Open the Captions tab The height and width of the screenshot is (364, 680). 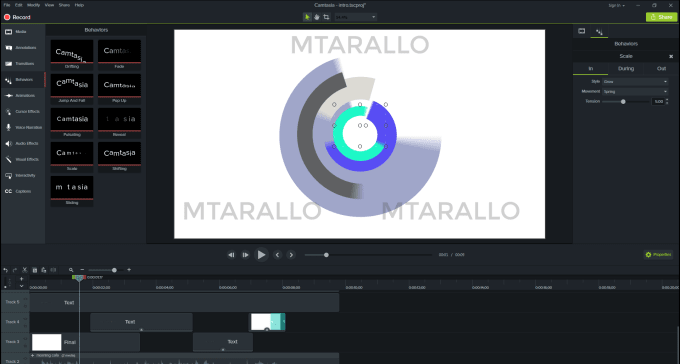tap(23, 191)
